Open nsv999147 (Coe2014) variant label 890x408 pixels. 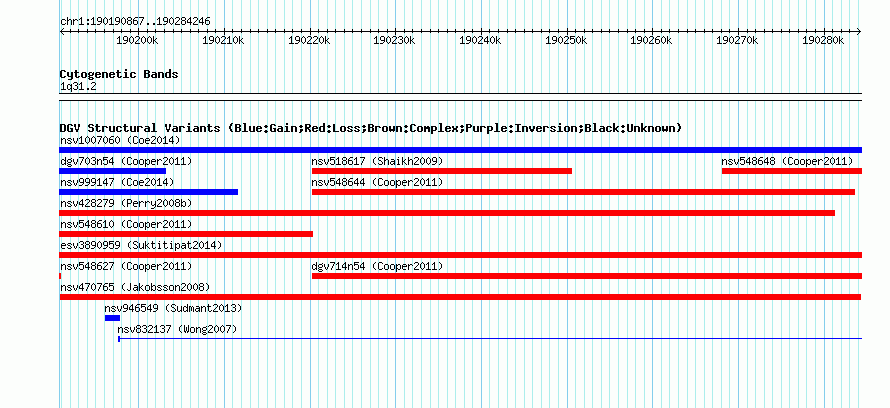(x=117, y=182)
